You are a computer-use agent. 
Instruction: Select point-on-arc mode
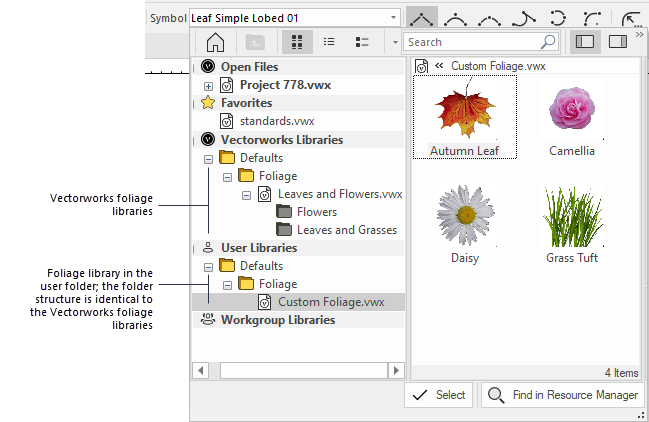(x=558, y=19)
